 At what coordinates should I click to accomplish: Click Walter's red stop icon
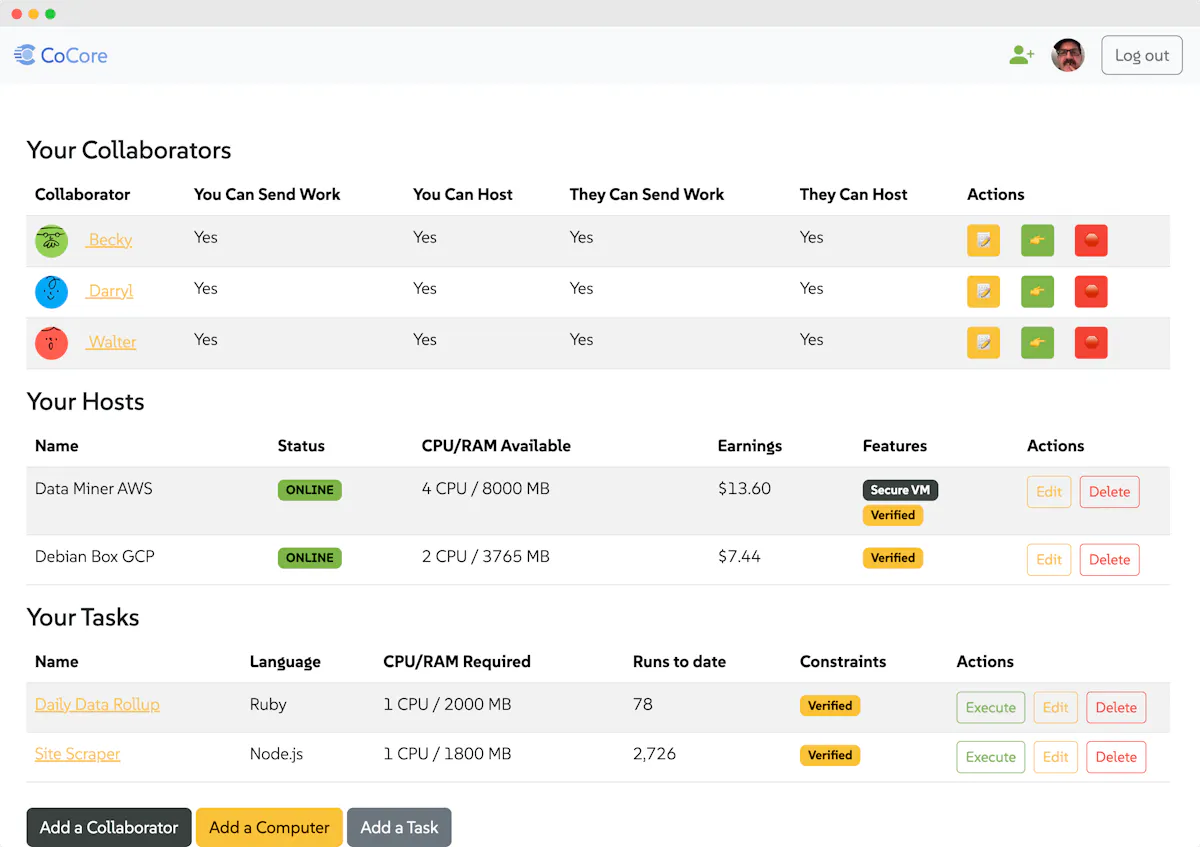(1091, 342)
